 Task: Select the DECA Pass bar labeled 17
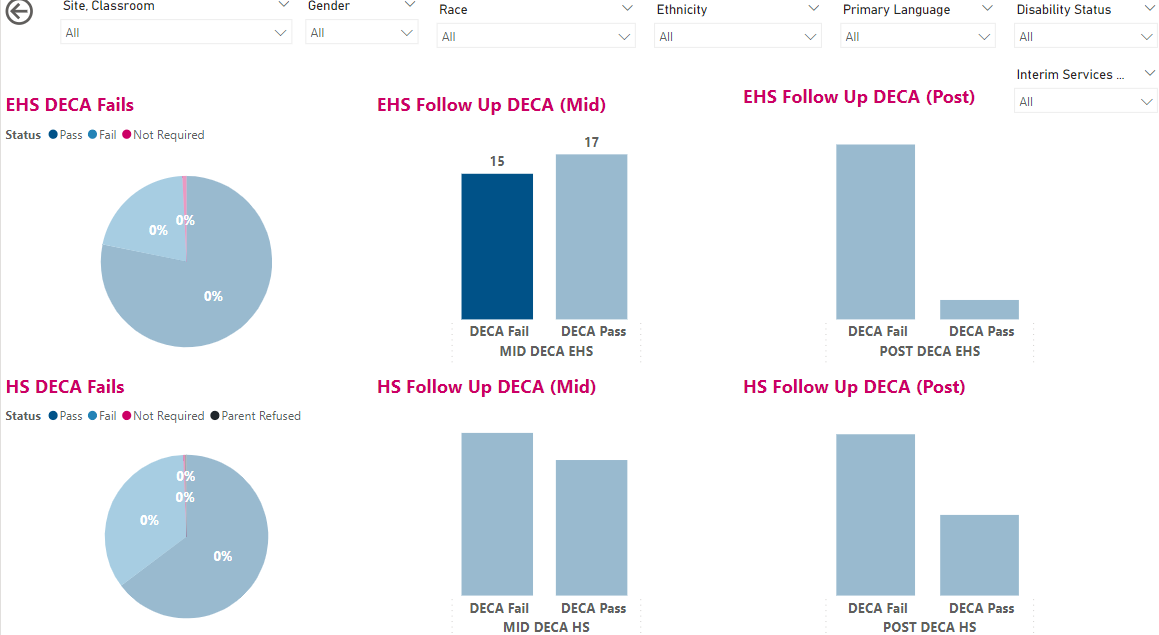point(591,237)
